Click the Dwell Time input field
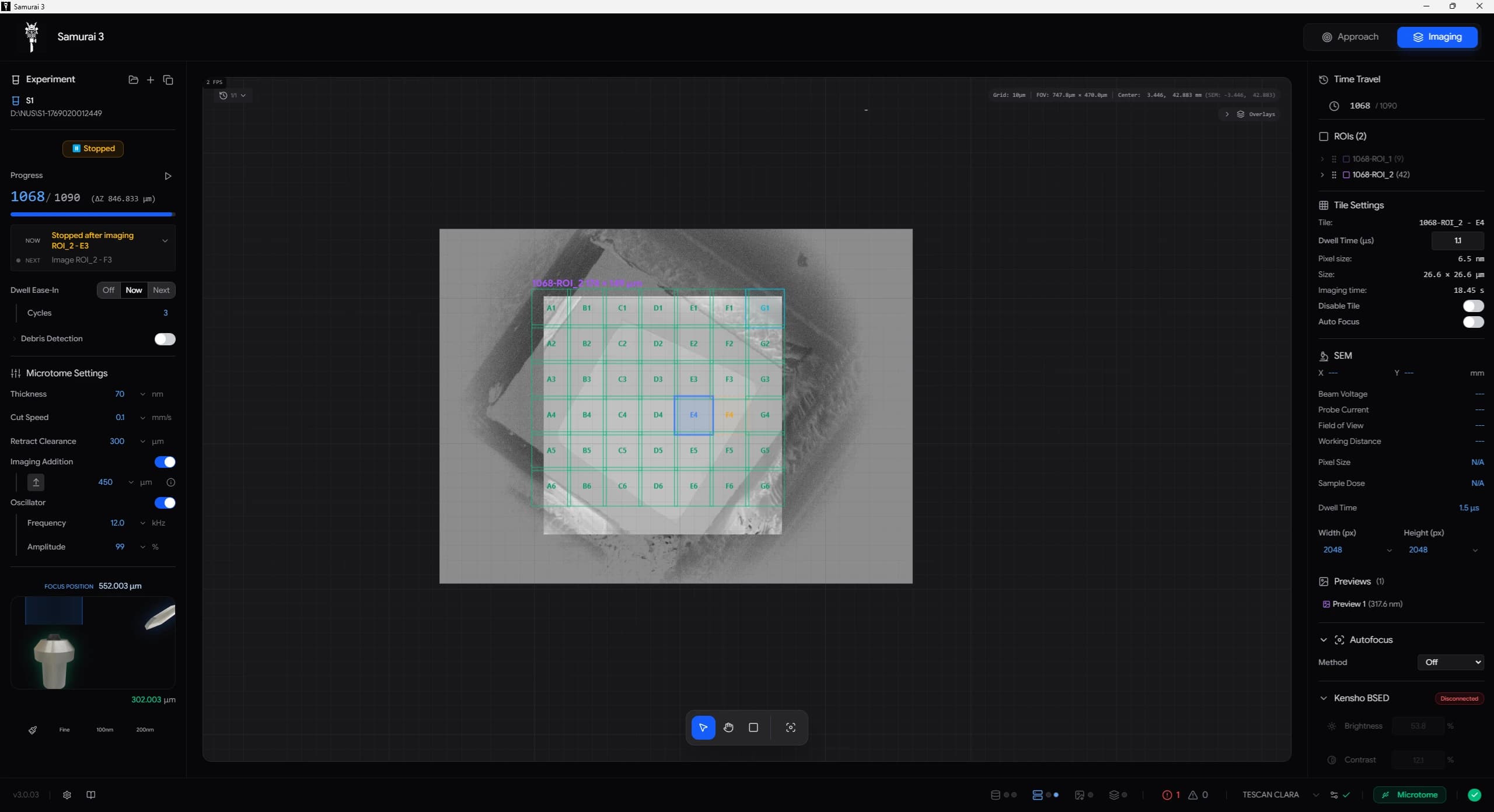The width and height of the screenshot is (1494, 812). coord(1457,240)
